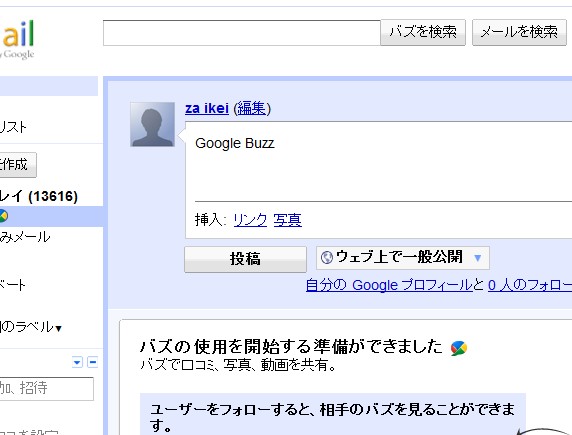Image resolution: width=572 pixels, height=435 pixels.
Task: Open the za ikei profile link
Action: pos(207,108)
